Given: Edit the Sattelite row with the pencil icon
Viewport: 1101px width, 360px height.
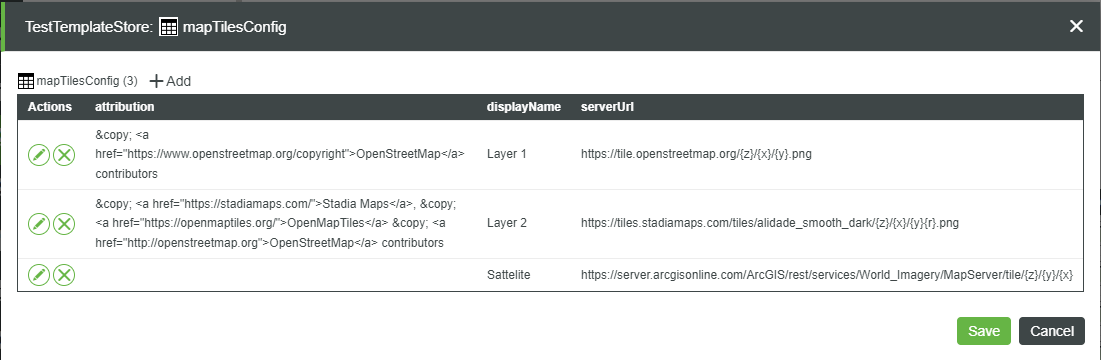Looking at the screenshot, I should [x=39, y=275].
